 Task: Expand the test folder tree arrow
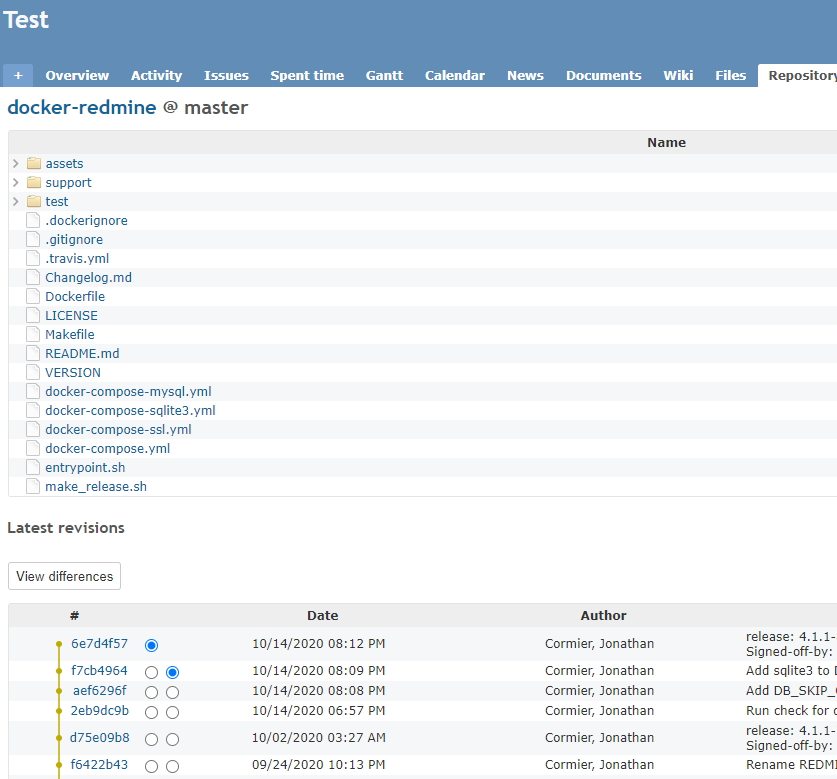15,201
